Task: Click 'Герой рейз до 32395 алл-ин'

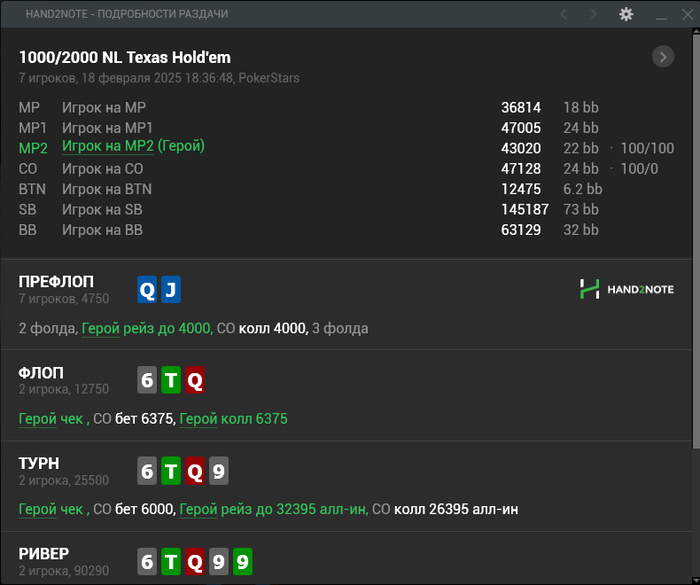Action: coord(273,509)
